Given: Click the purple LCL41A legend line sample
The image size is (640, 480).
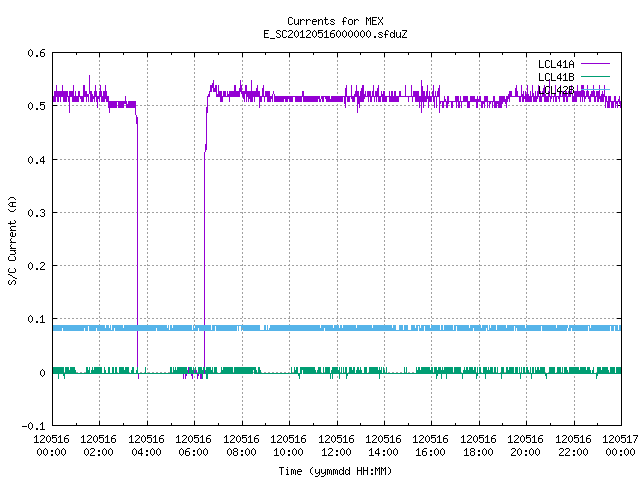Looking at the screenshot, I should pyautogui.click(x=595, y=64).
